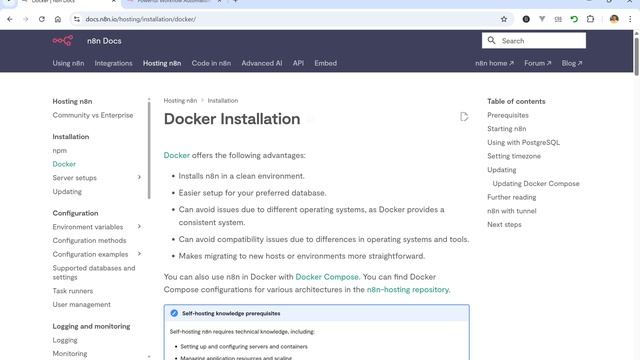
Task: Reload the page with refresh icon
Action: coord(42,19)
